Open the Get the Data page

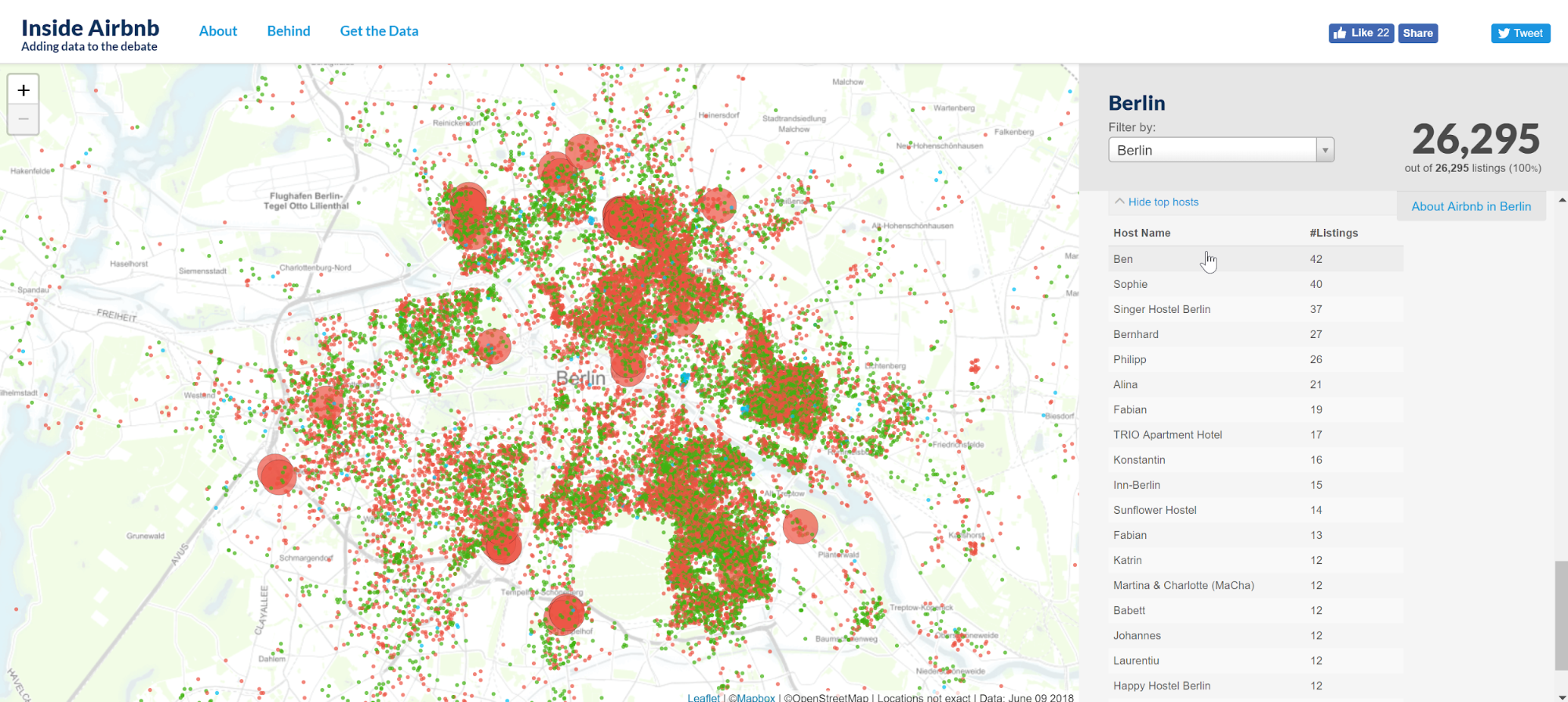[379, 31]
